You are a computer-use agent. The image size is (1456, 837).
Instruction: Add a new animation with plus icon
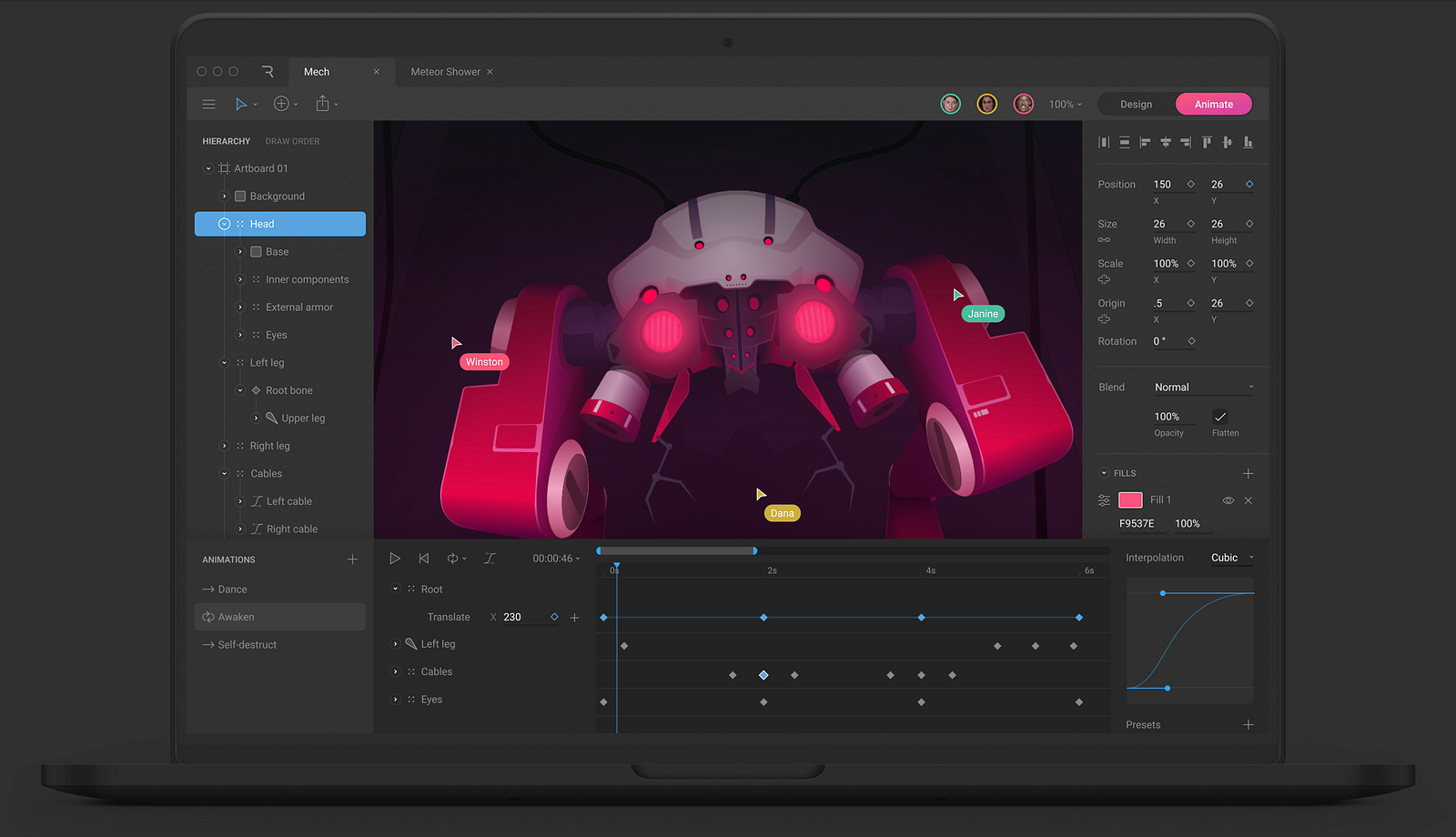pyautogui.click(x=352, y=560)
